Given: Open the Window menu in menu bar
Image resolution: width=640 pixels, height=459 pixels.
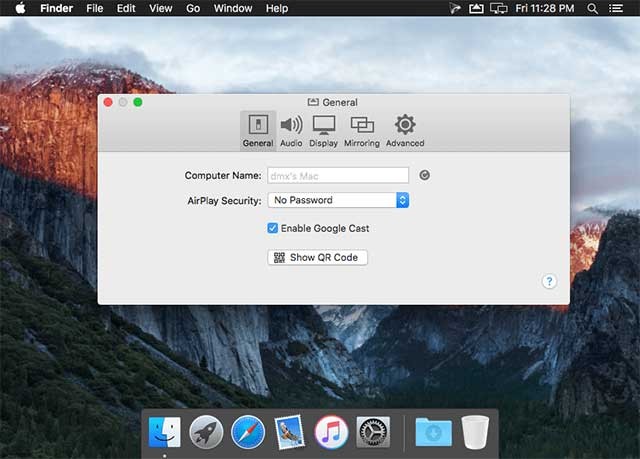Looking at the screenshot, I should click(x=233, y=8).
